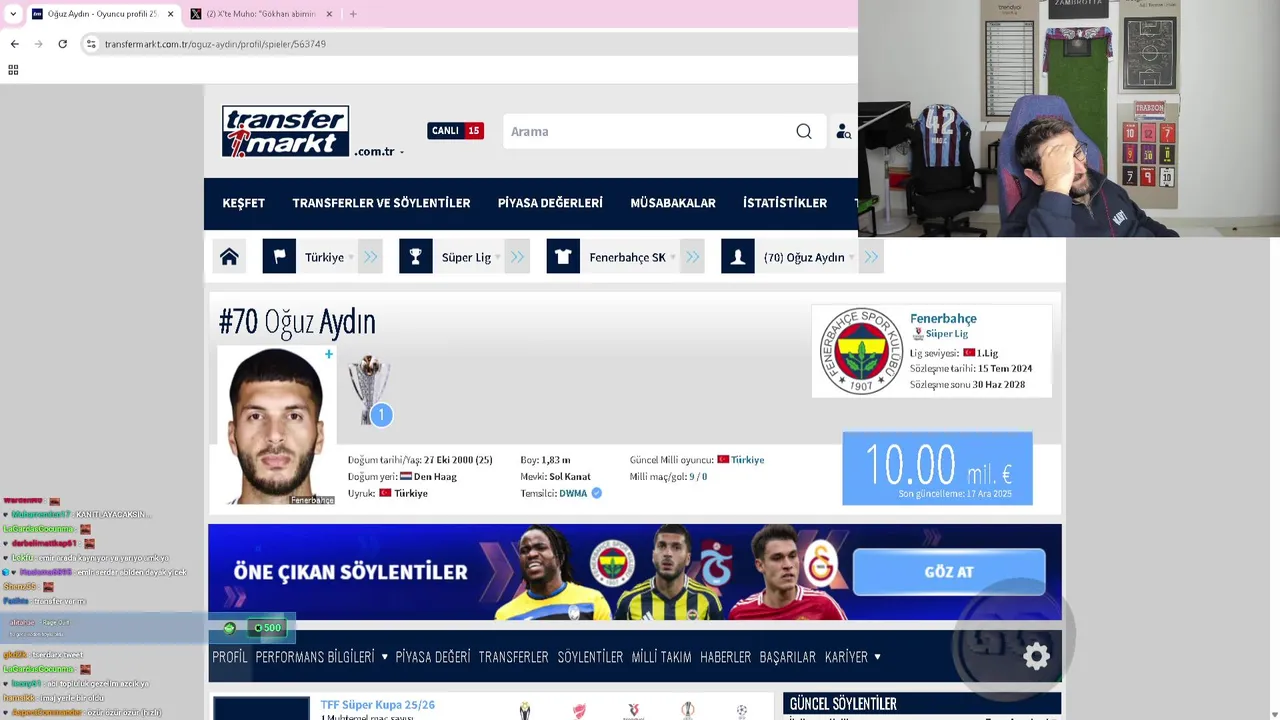Expand the Süper Lig breadcrumb dropdown
This screenshot has width=1280, height=720.
(498, 258)
